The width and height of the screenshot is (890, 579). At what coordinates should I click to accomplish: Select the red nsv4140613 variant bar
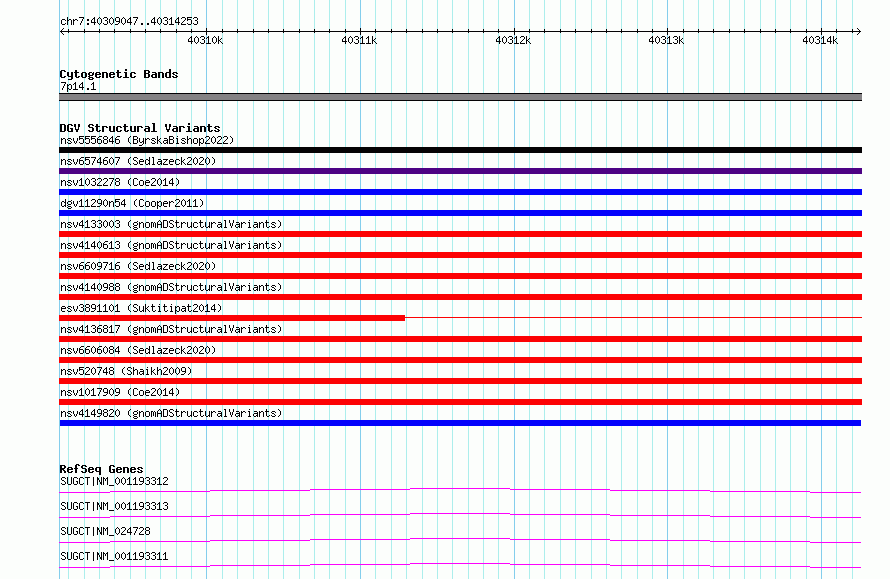pyautogui.click(x=460, y=255)
